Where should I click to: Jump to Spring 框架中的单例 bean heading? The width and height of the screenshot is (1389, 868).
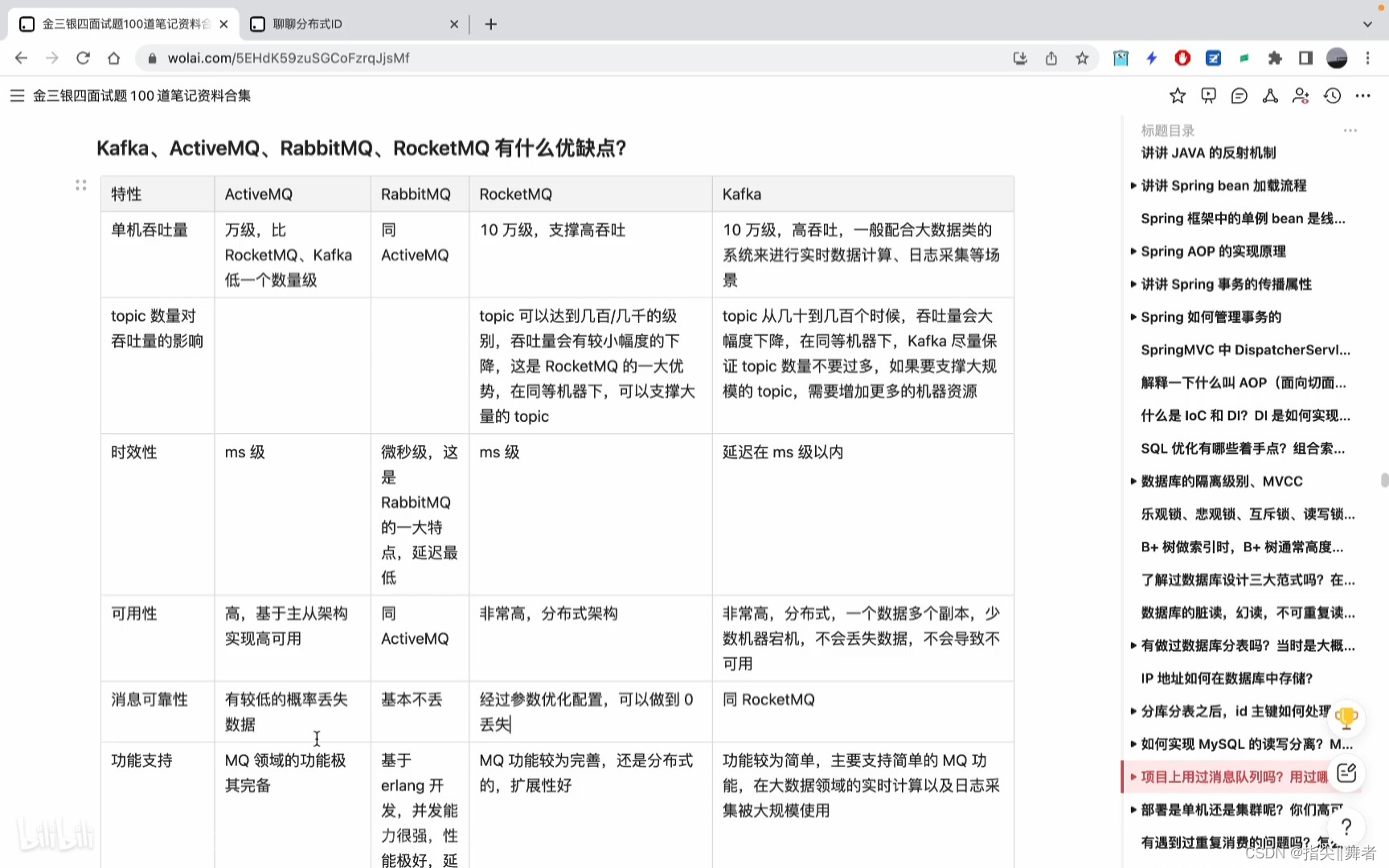click(x=1243, y=219)
